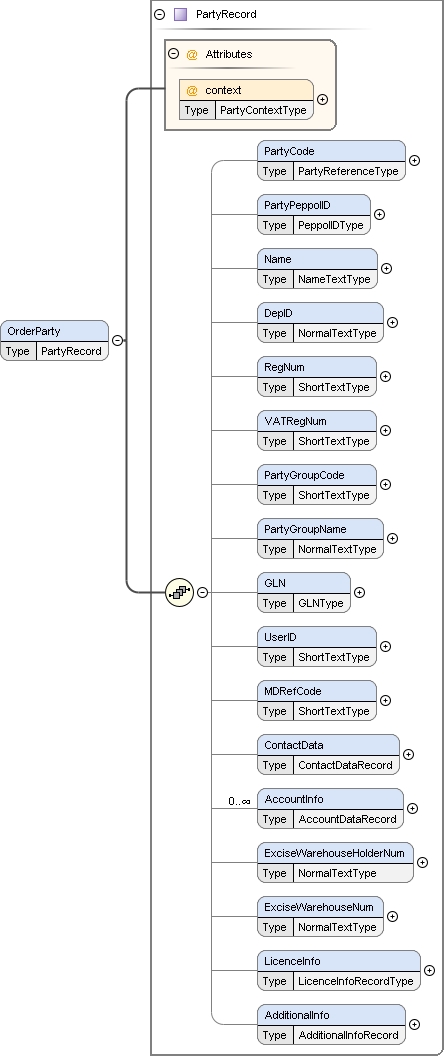
Task: Collapse the sequence compositor children
Action: [x=202, y=593]
